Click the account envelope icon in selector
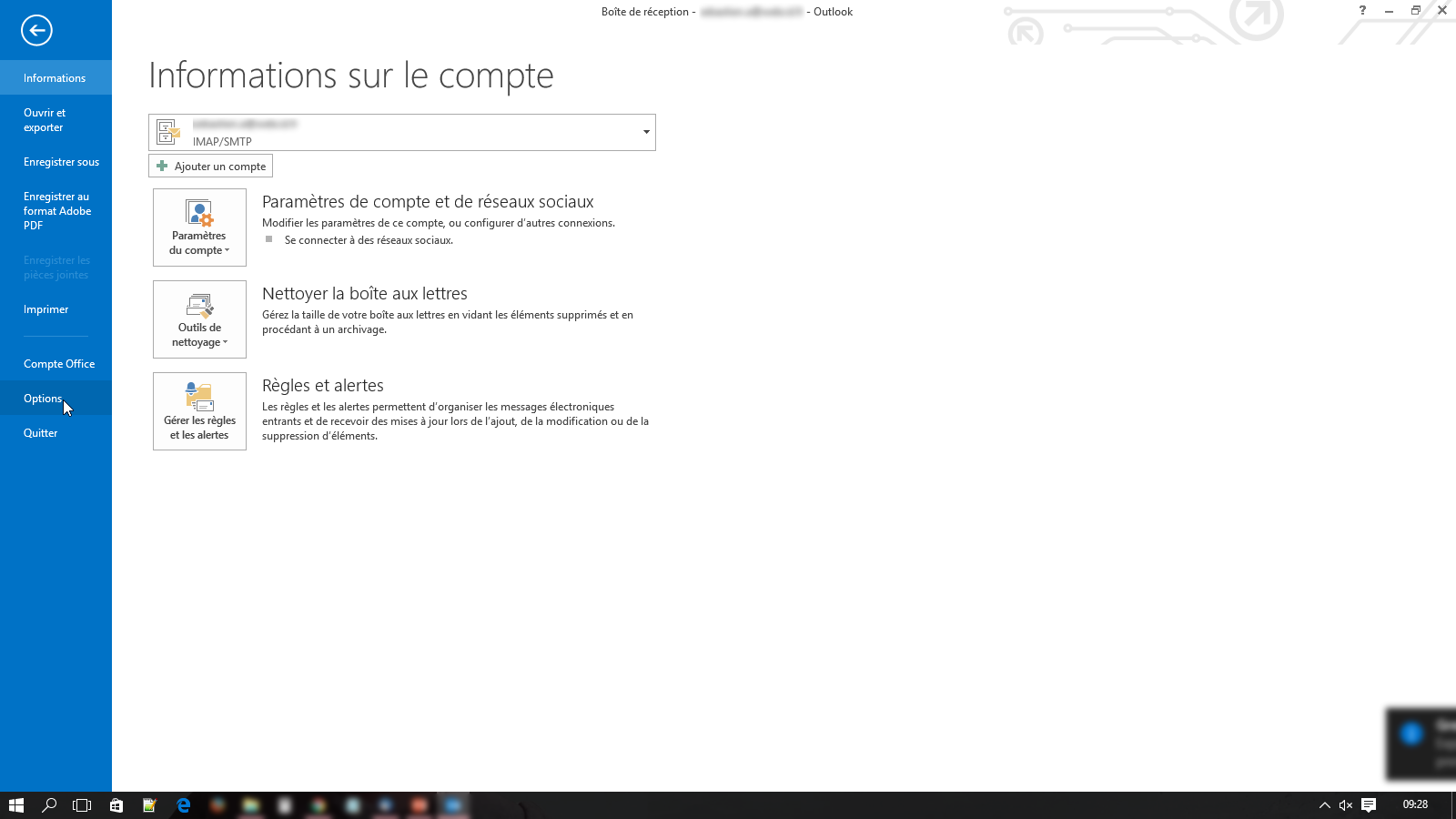This screenshot has height=819, width=1456. pos(168,132)
